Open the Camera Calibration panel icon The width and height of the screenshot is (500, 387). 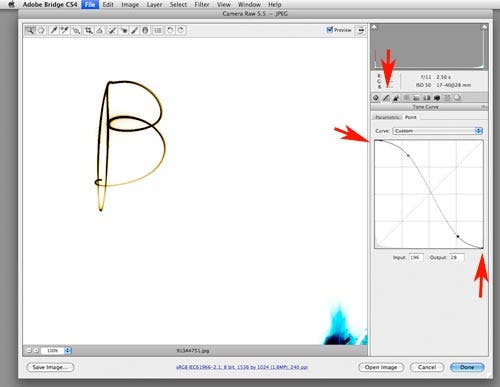[x=437, y=98]
